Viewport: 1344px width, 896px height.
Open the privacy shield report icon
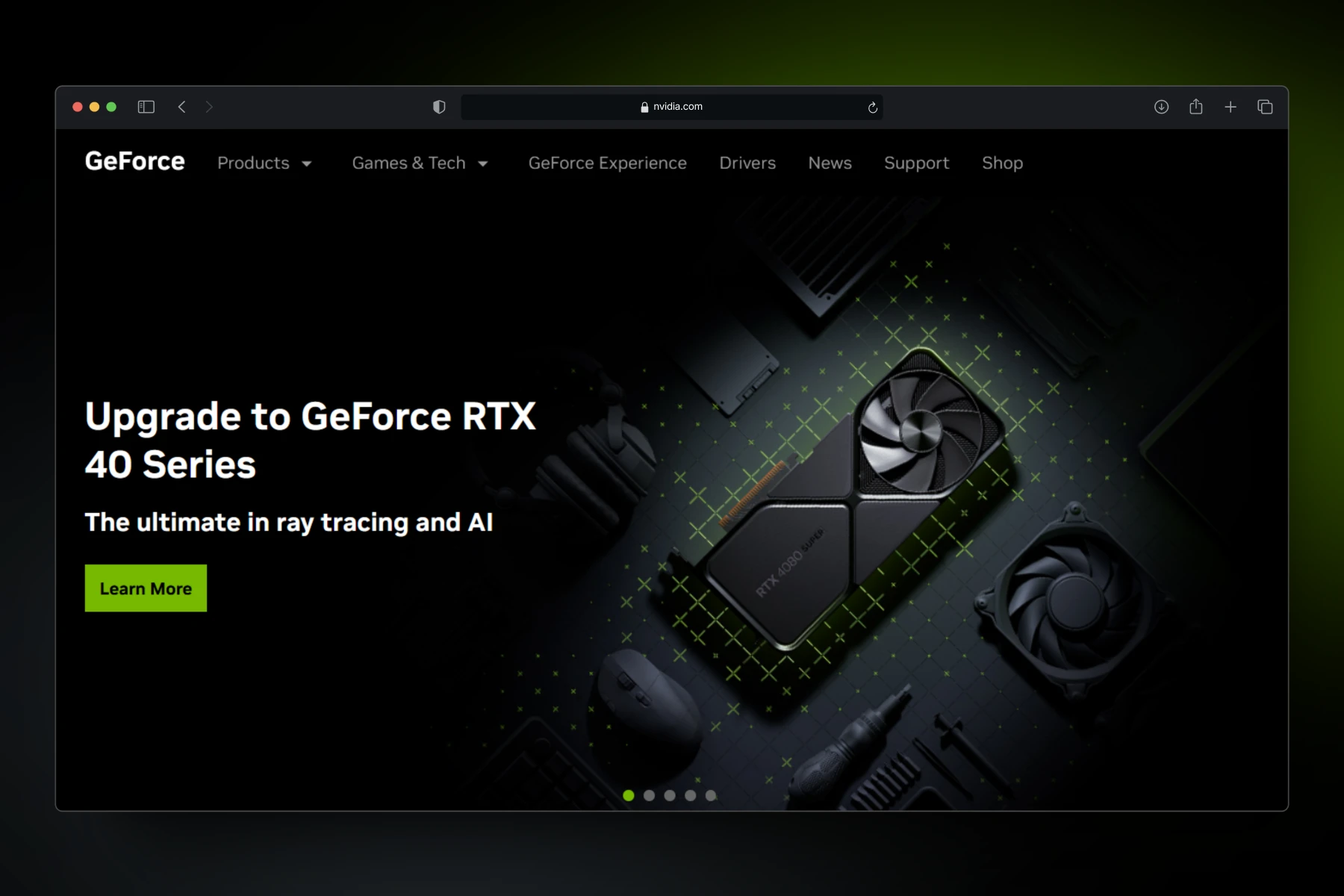439,107
